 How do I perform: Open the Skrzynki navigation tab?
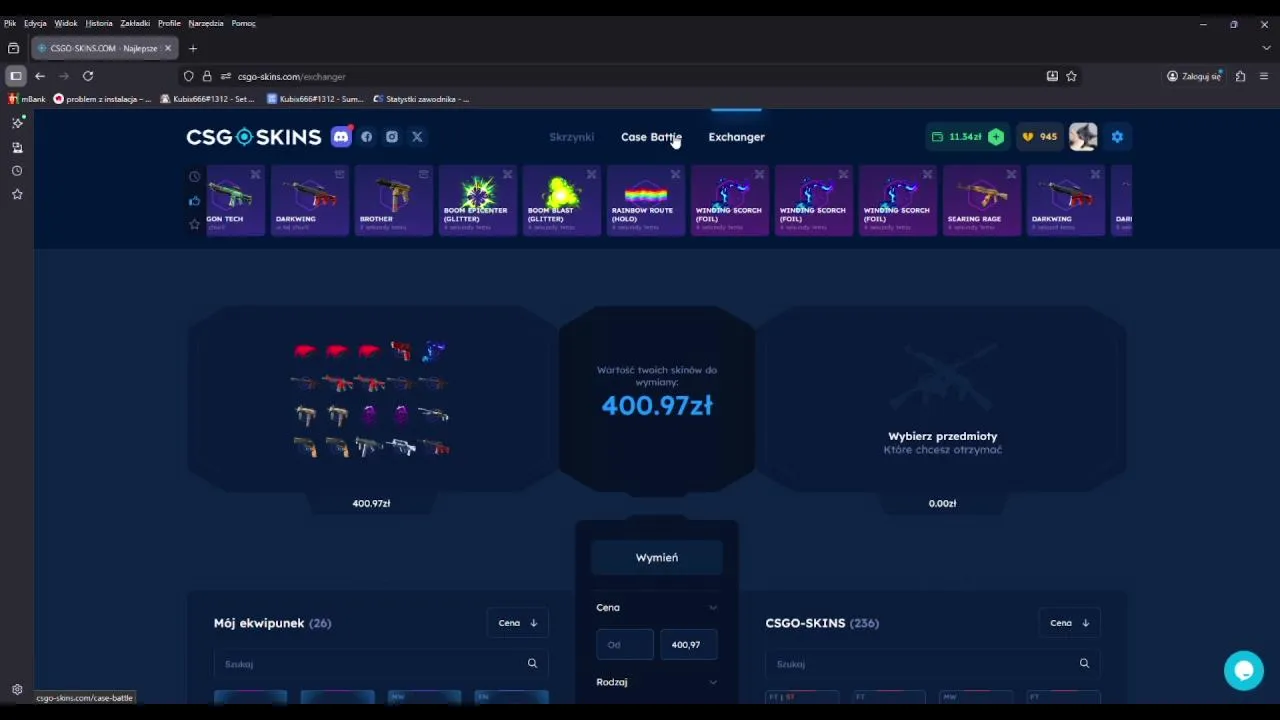[572, 137]
